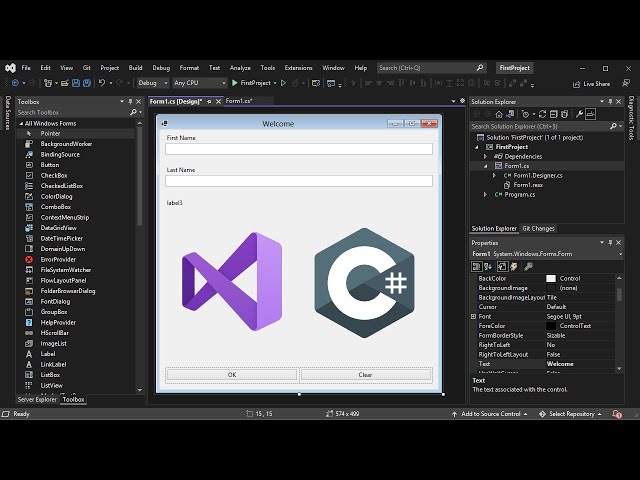This screenshot has width=640, height=480.
Task: Open Form1 object selector dropdown in Properties
Action: [620, 254]
